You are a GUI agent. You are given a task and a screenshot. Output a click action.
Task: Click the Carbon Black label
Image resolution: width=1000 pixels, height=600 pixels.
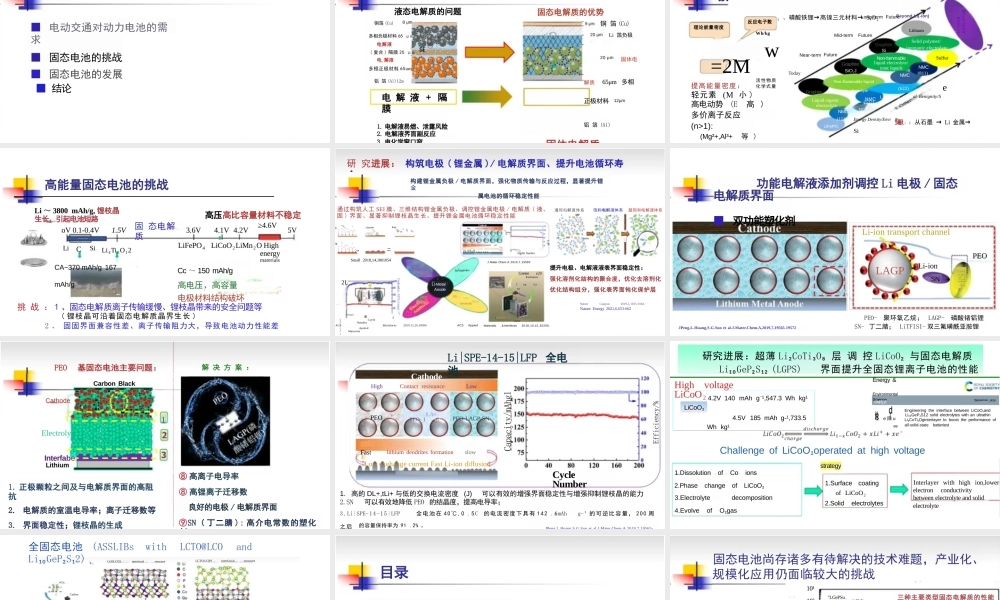pyautogui.click(x=114, y=384)
